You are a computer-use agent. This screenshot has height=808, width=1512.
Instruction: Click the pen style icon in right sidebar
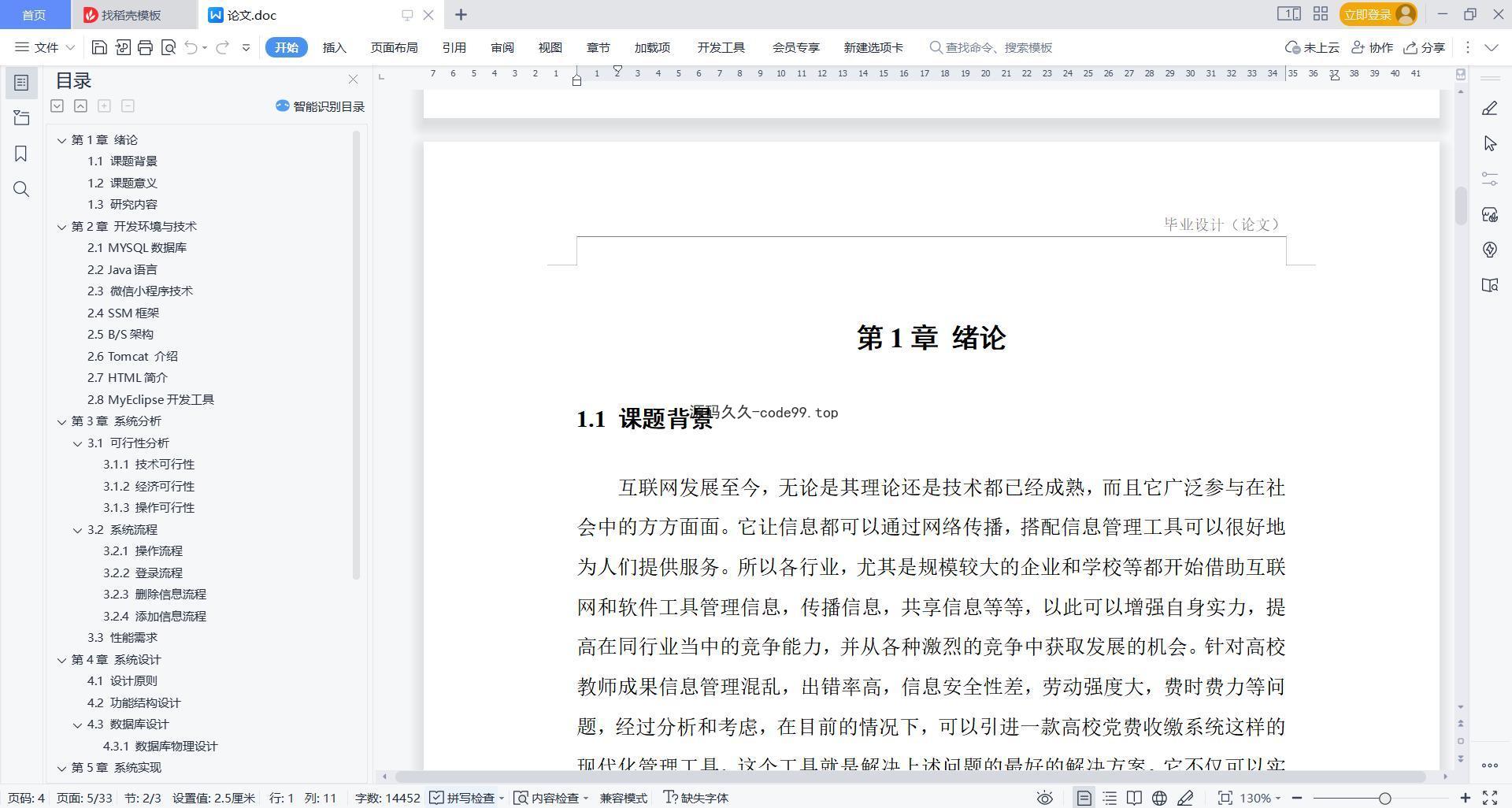(1489, 108)
